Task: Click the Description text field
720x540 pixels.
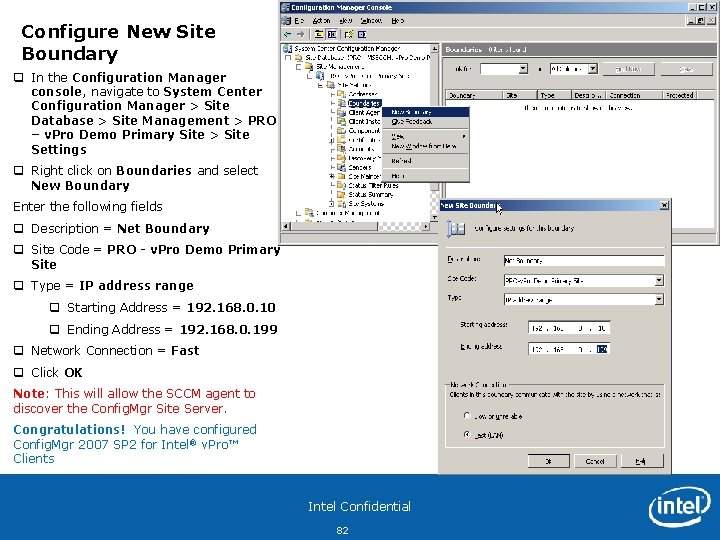Action: click(584, 261)
